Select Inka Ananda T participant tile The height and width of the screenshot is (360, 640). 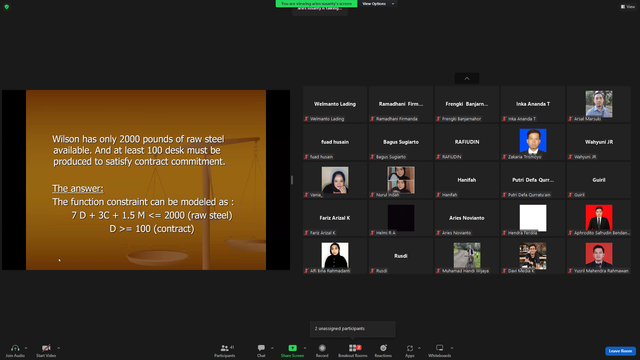[x=533, y=104]
